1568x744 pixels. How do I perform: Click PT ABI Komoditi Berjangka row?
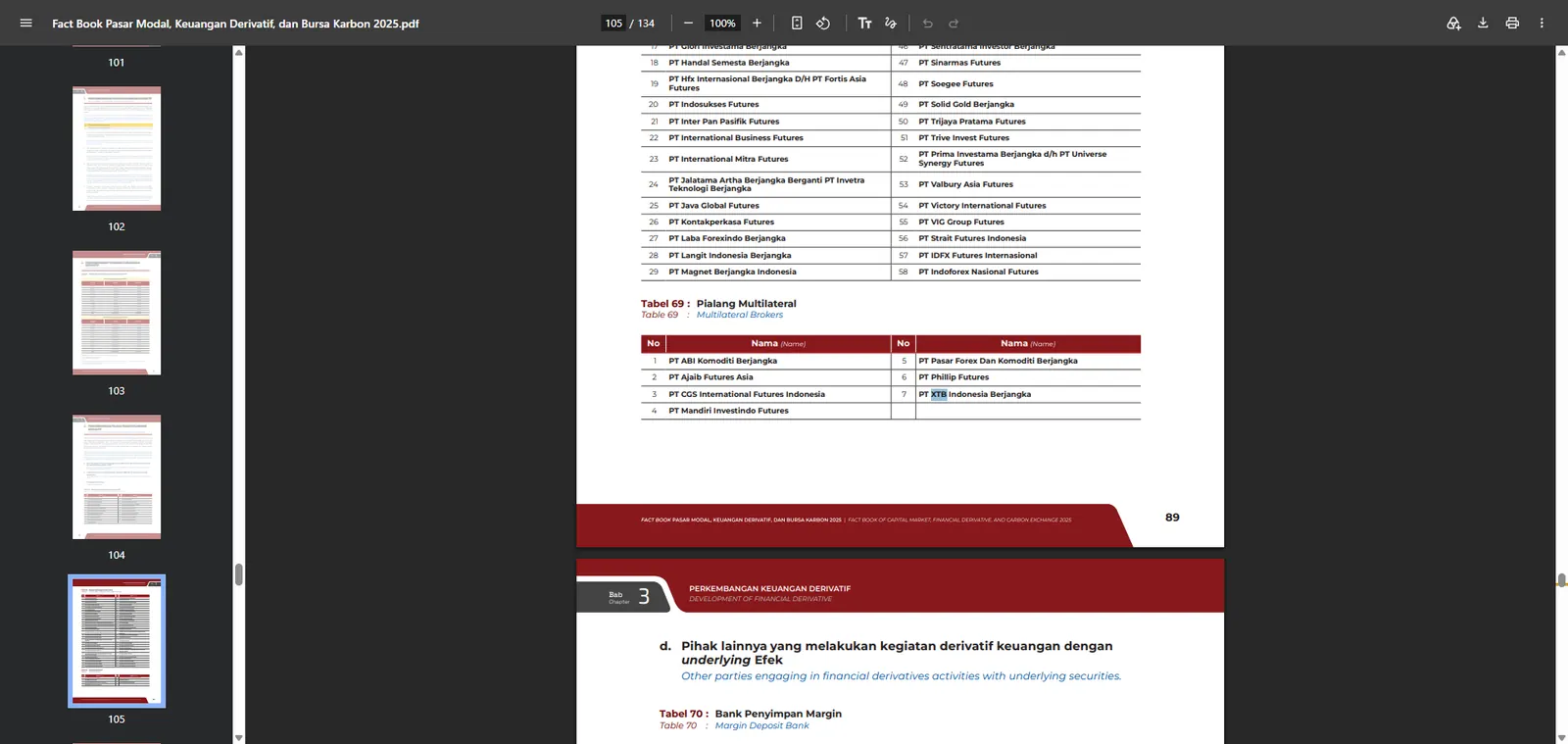coord(765,361)
